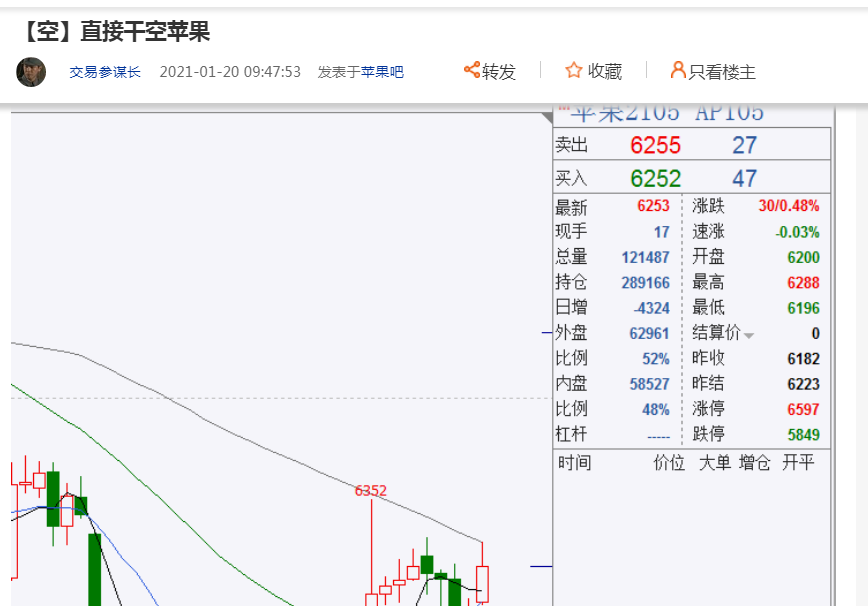Click the latest price 6253
Image resolution: width=868 pixels, height=606 pixels.
click(653, 206)
